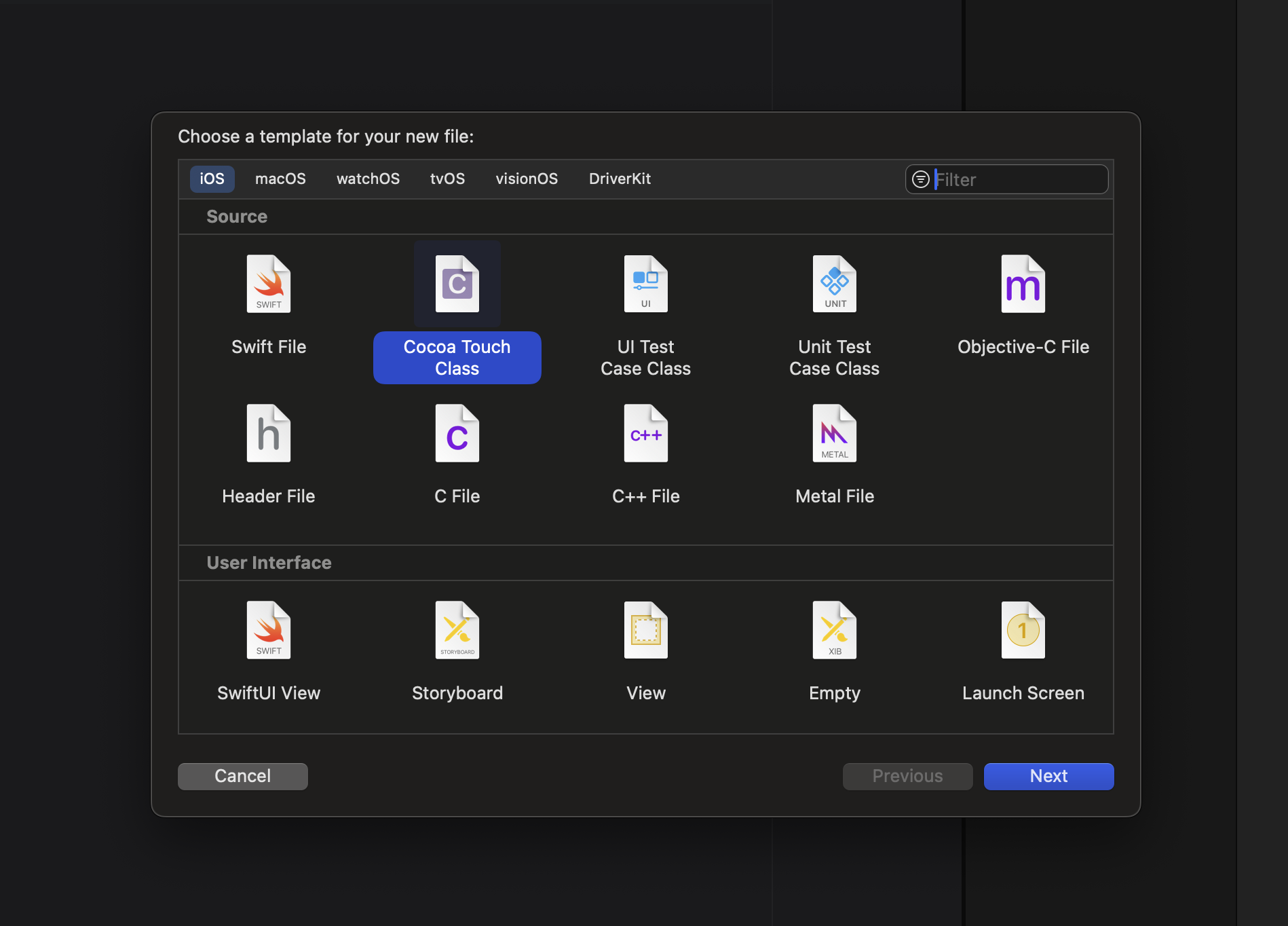Screen dimensions: 1288x926
Task: Click the "Swift File" label
Action: (x=269, y=347)
